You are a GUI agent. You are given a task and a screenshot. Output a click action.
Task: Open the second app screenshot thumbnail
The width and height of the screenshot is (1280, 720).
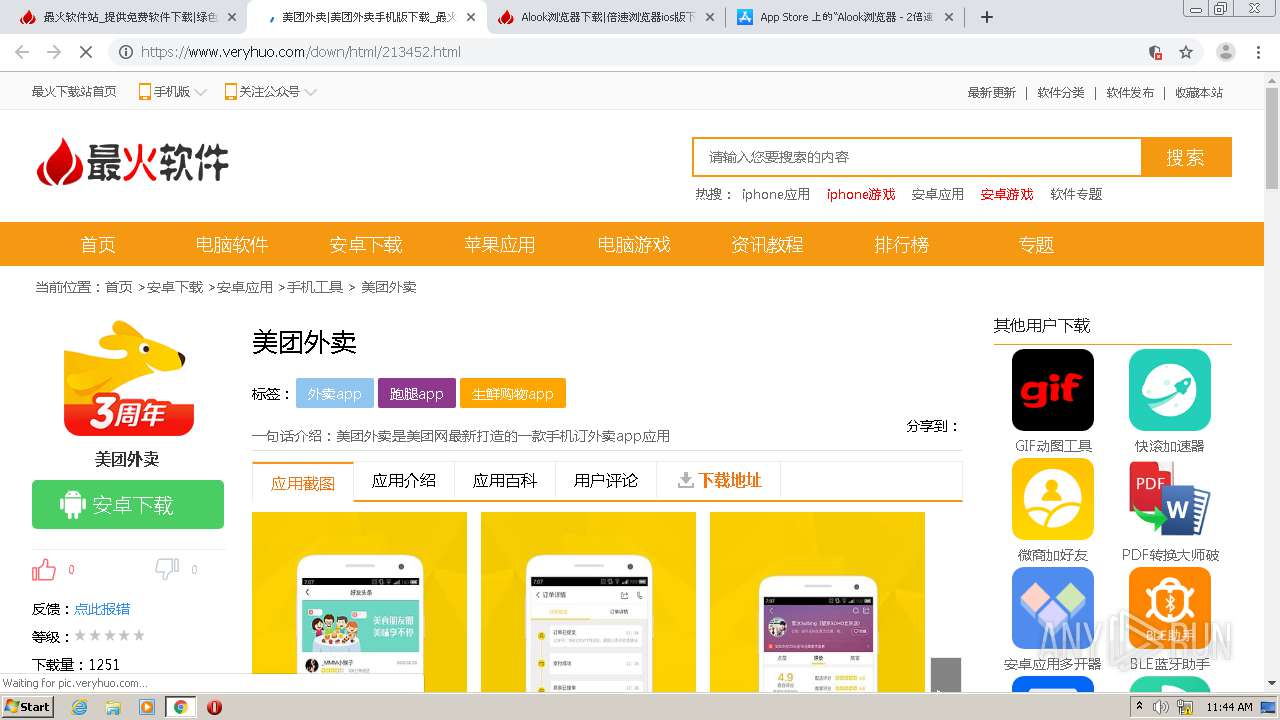point(588,602)
